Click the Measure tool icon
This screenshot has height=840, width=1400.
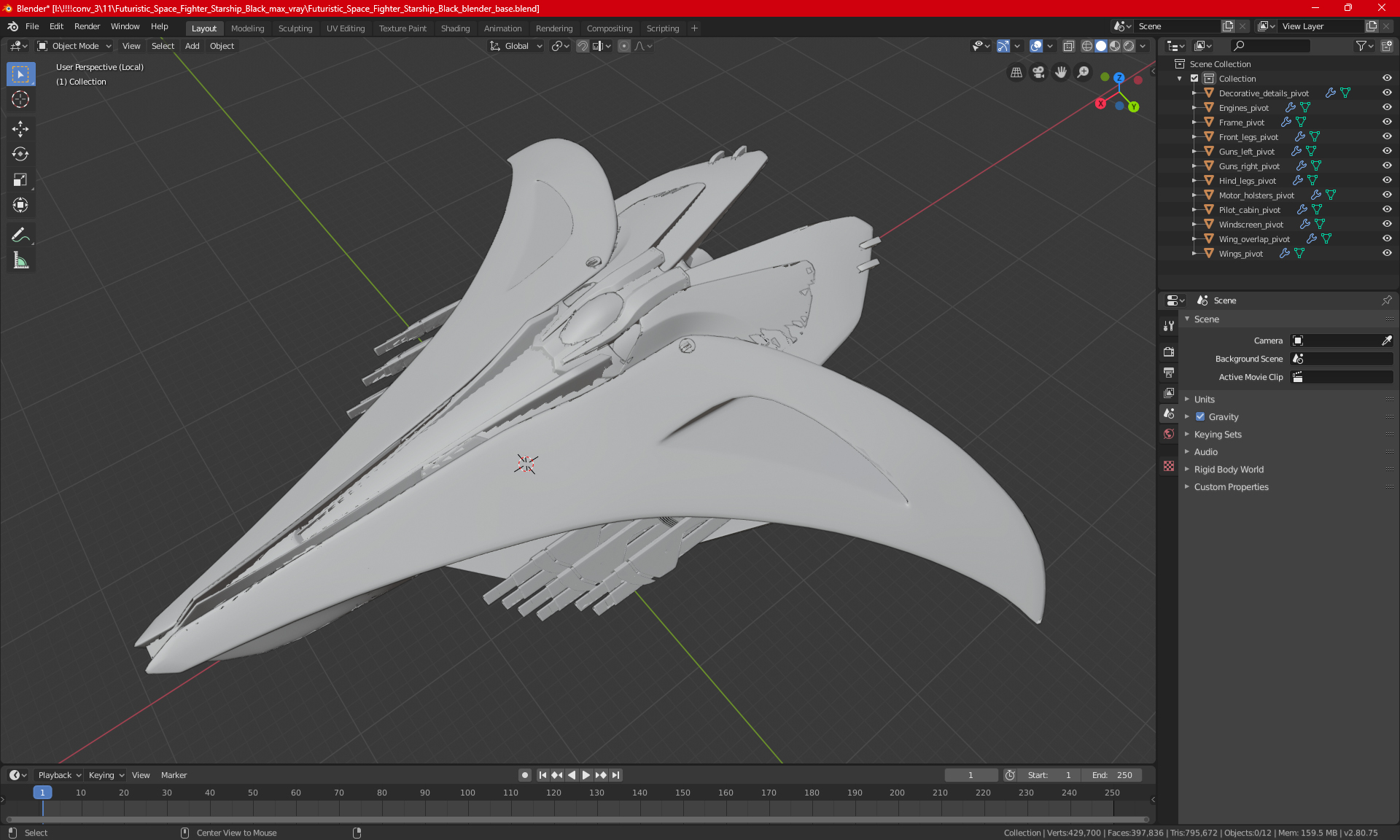[x=20, y=261]
